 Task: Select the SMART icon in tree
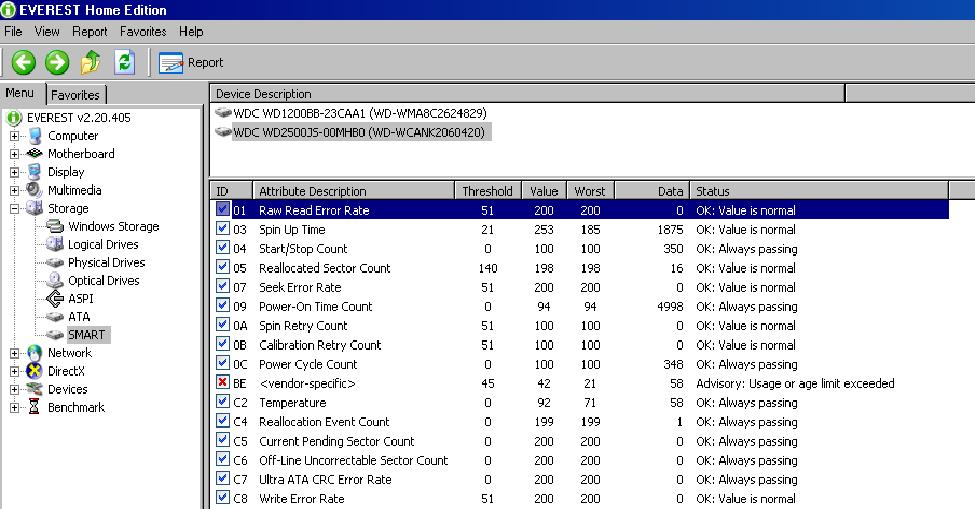55,334
